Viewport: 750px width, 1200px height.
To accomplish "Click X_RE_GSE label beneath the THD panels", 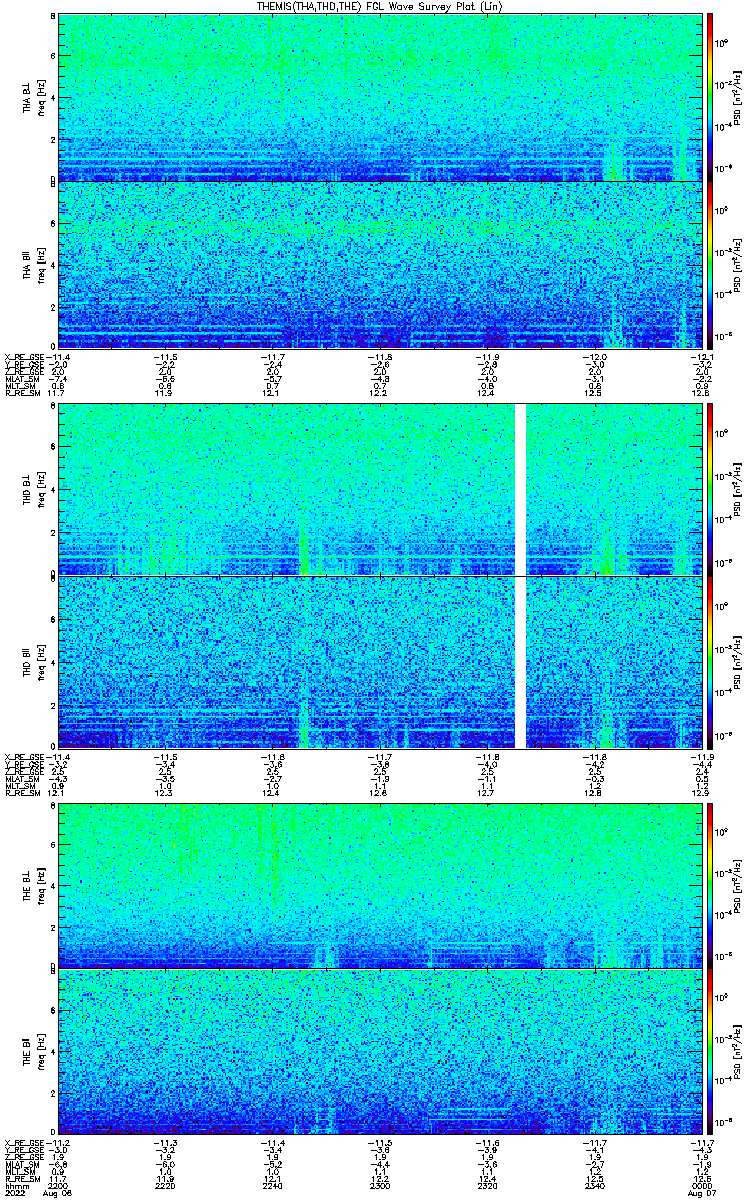I will tap(24, 758).
